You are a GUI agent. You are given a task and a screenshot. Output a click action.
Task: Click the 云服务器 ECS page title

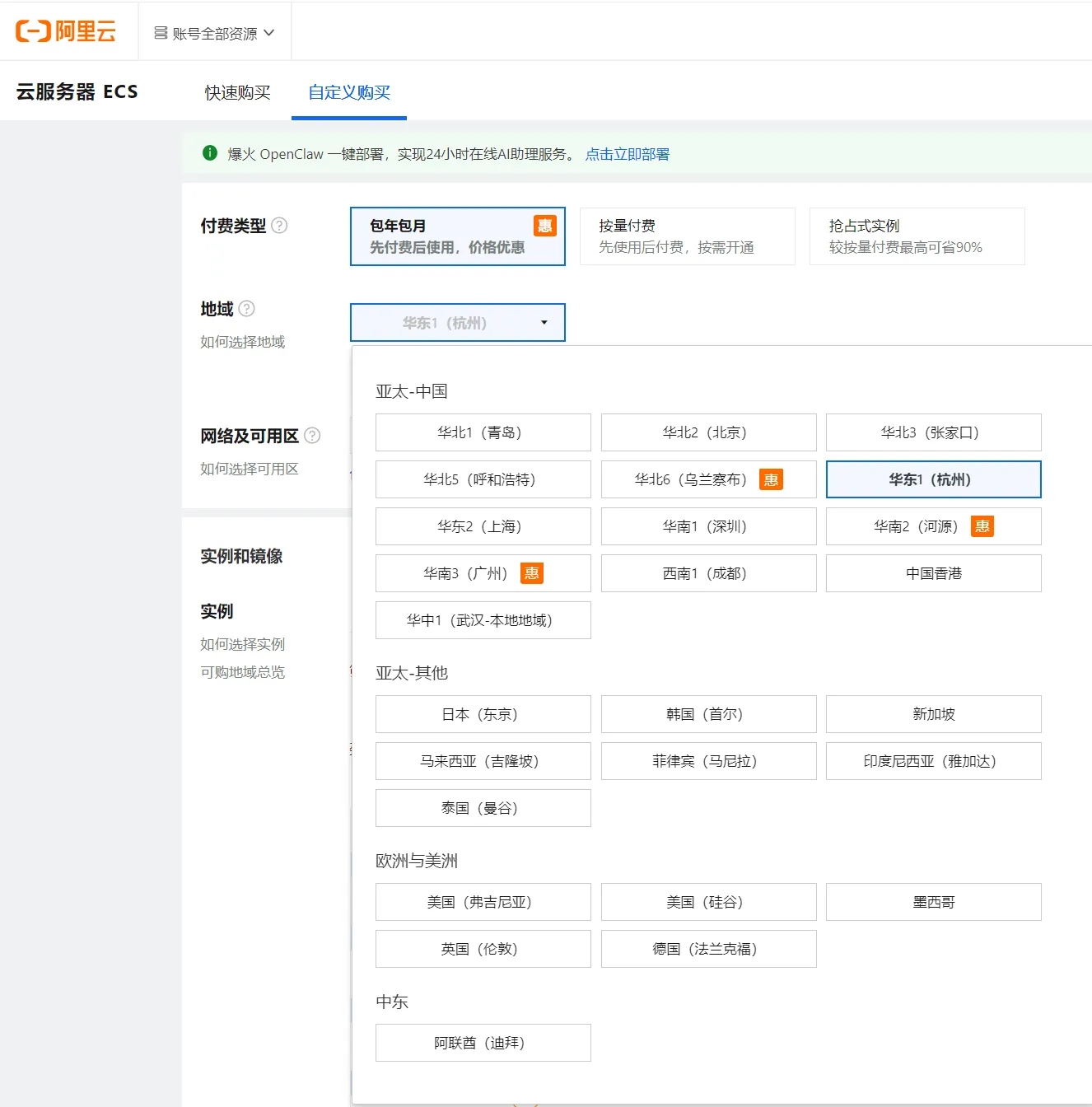point(77,91)
